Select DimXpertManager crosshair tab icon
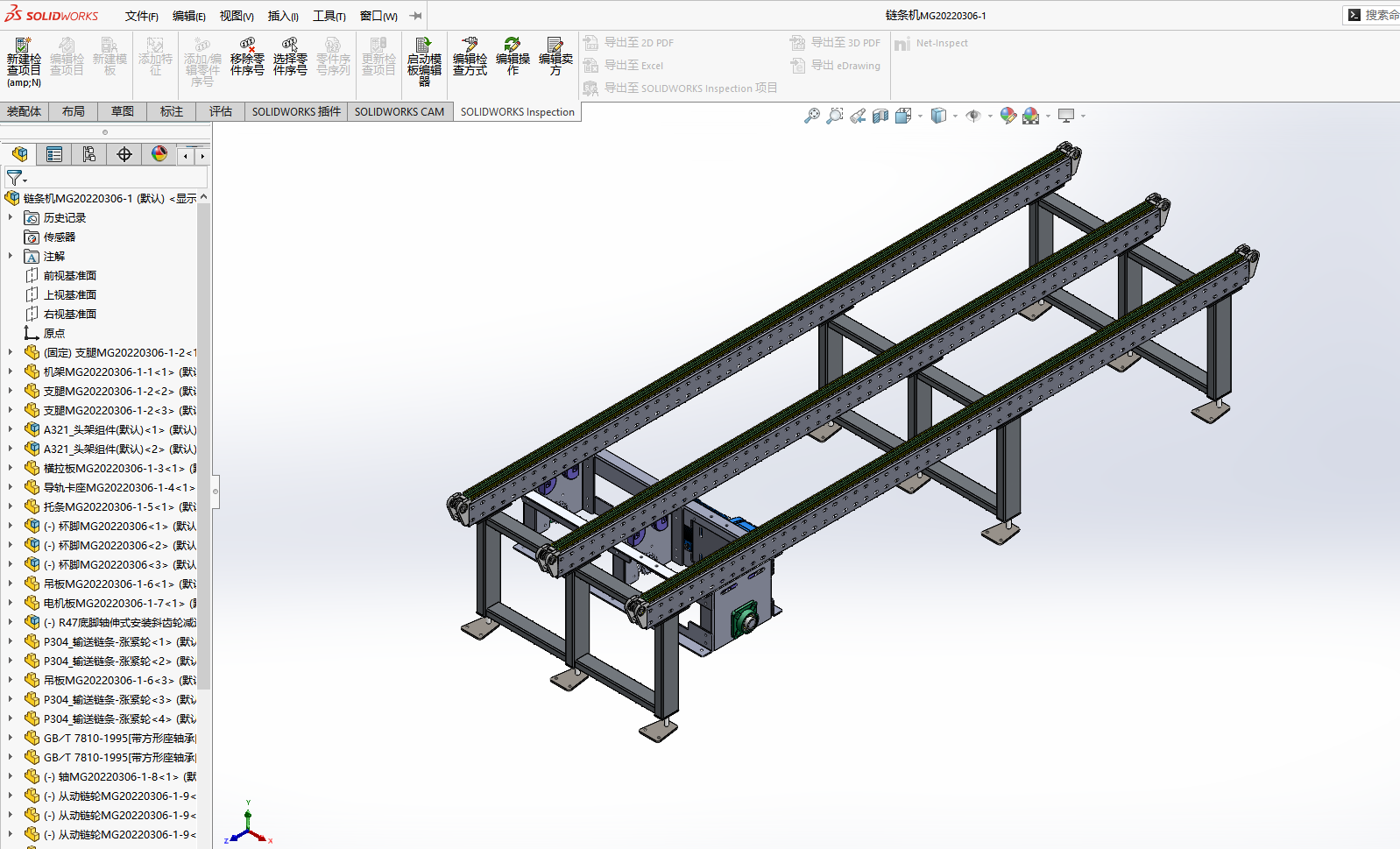 pos(124,155)
